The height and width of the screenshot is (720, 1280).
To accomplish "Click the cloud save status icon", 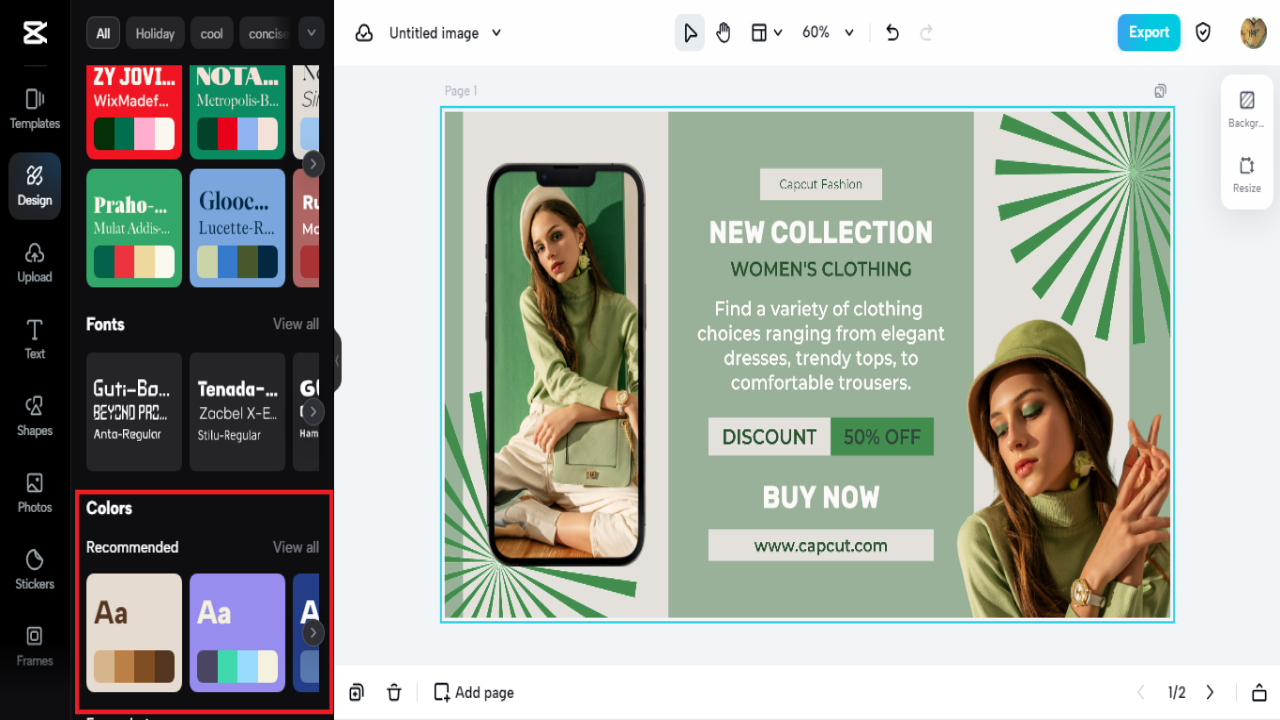I will coord(365,33).
